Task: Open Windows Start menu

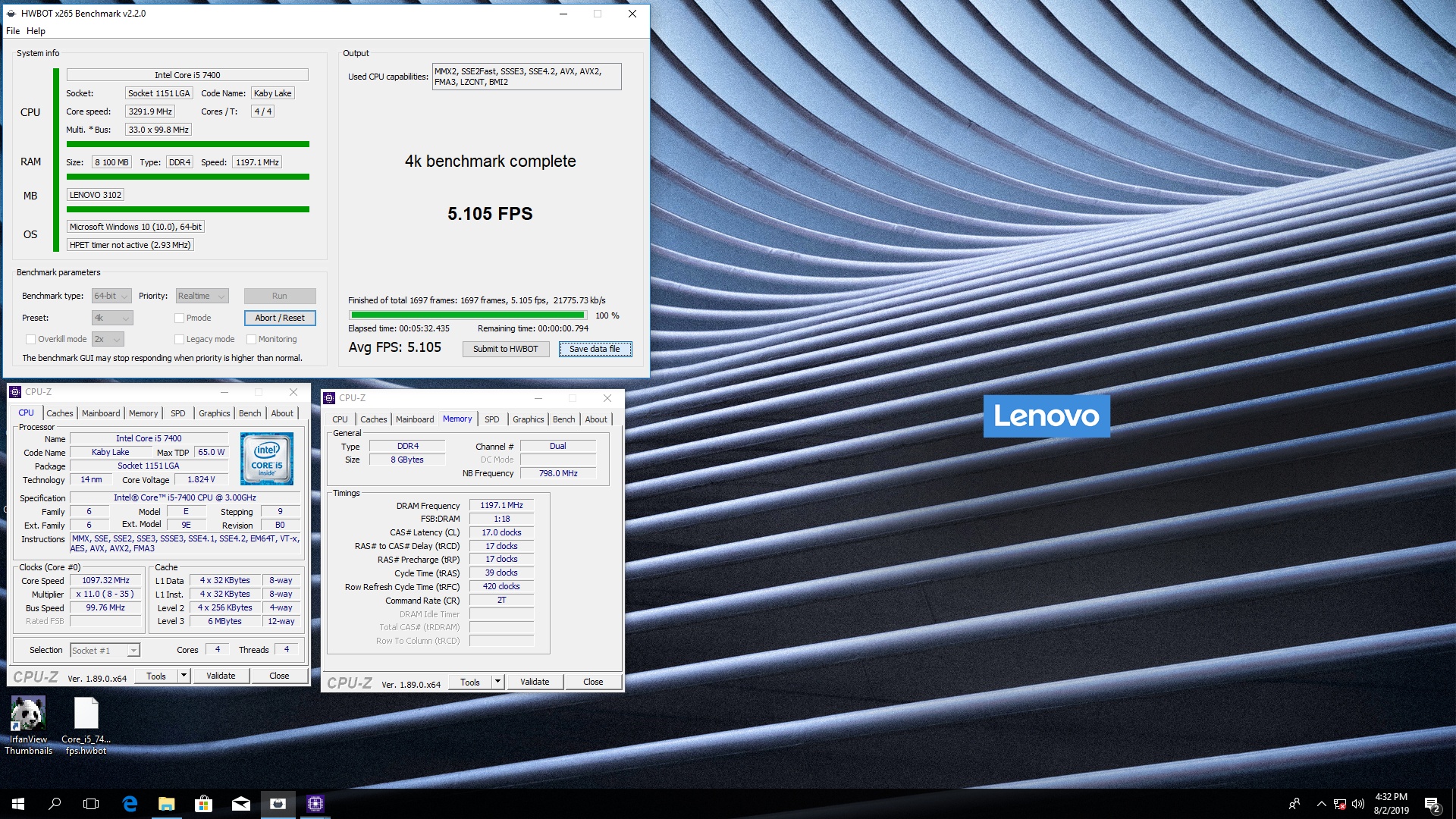Action: click(x=18, y=804)
